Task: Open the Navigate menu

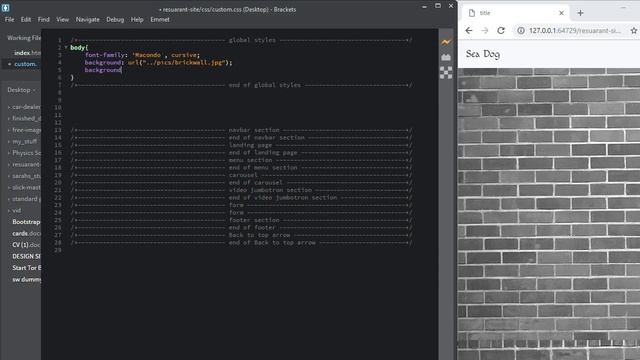Action: point(87,20)
